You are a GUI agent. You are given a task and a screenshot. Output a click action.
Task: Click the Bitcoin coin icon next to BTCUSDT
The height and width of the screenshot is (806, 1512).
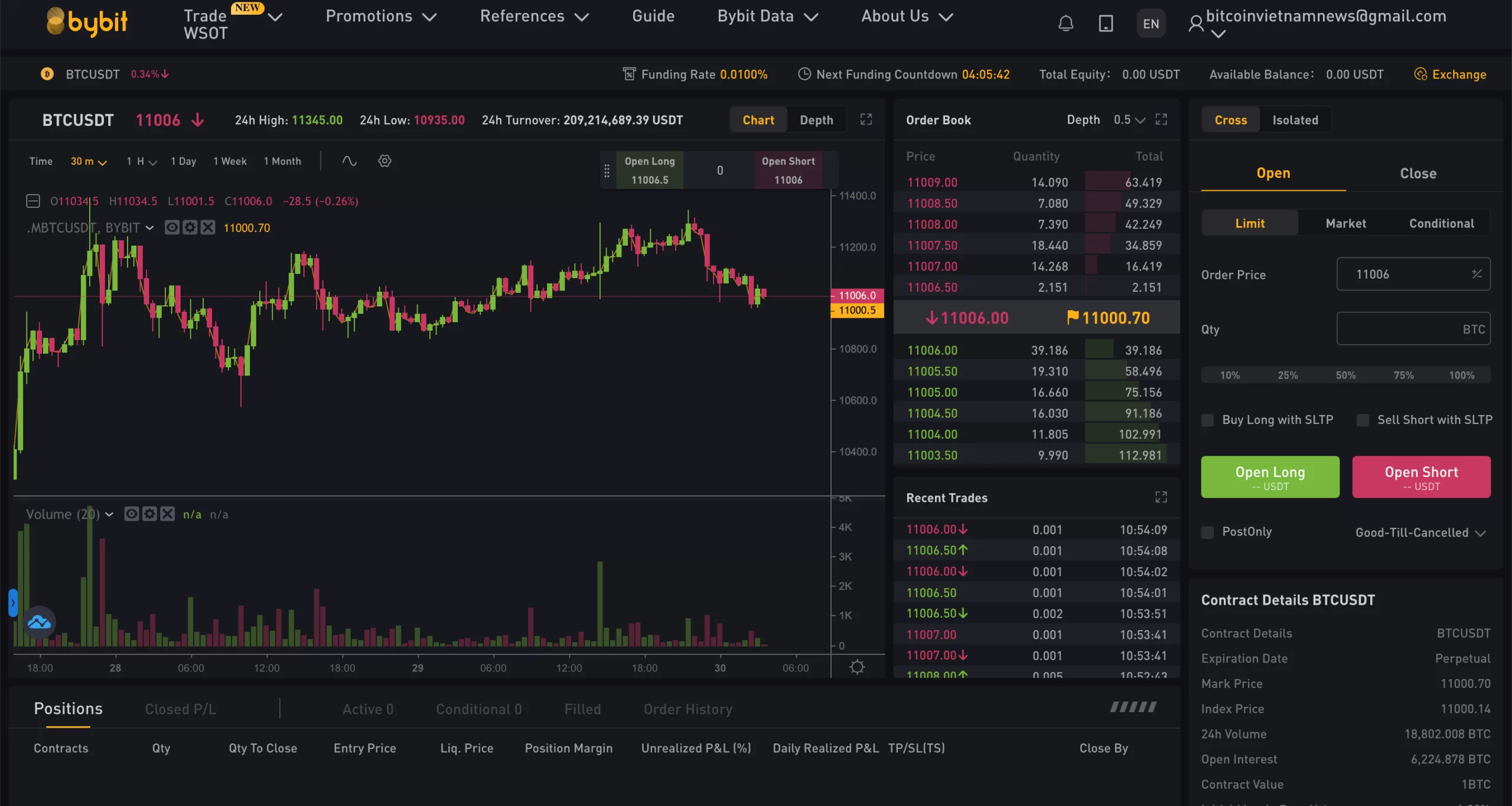point(47,74)
